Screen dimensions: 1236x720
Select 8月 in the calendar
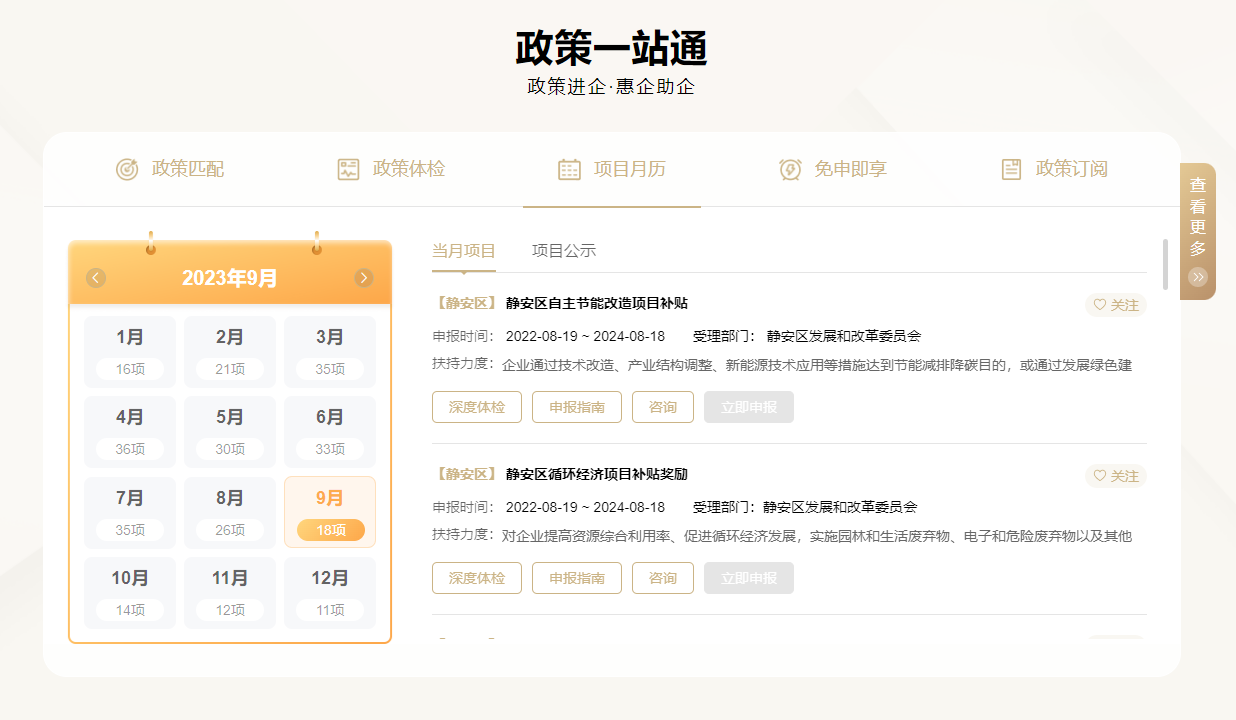click(x=230, y=512)
